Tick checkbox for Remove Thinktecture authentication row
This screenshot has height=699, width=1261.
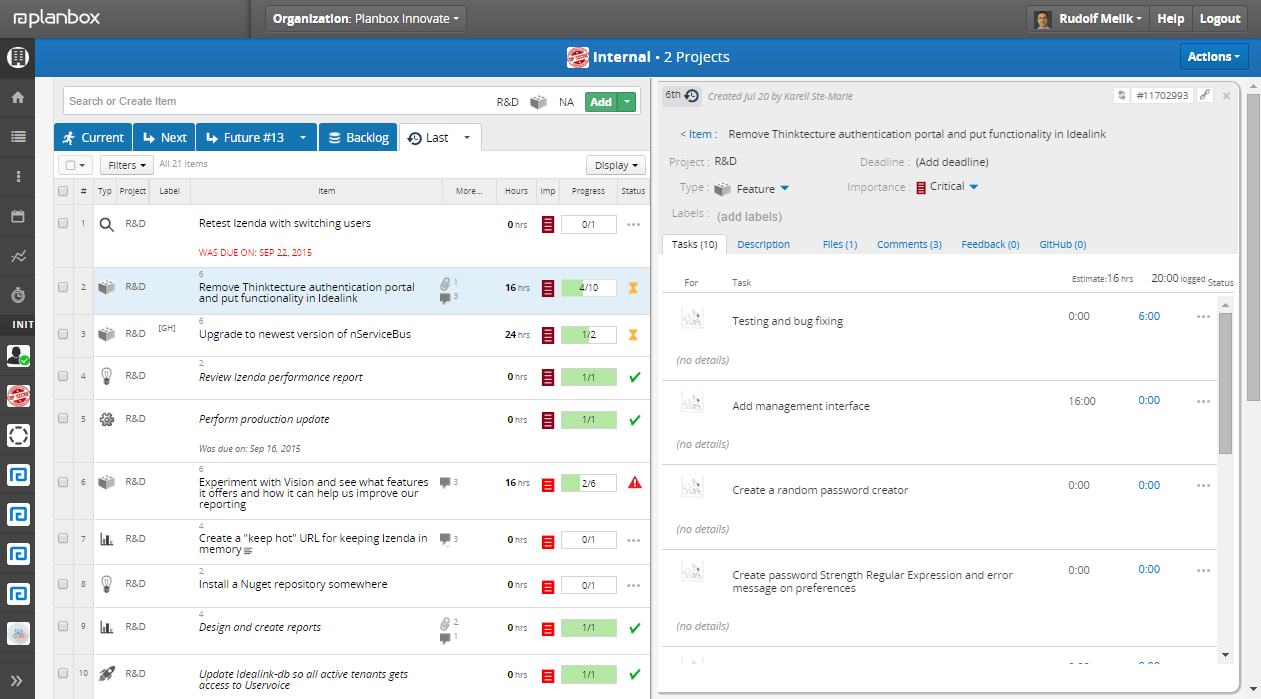point(63,287)
